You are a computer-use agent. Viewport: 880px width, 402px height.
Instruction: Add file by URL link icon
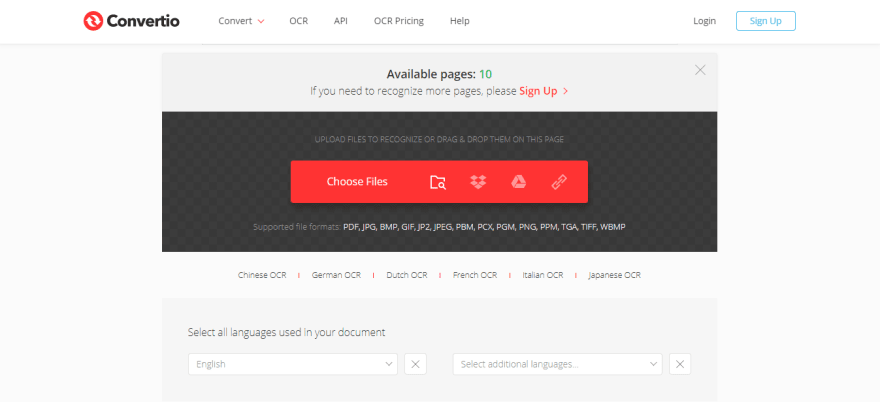(559, 182)
